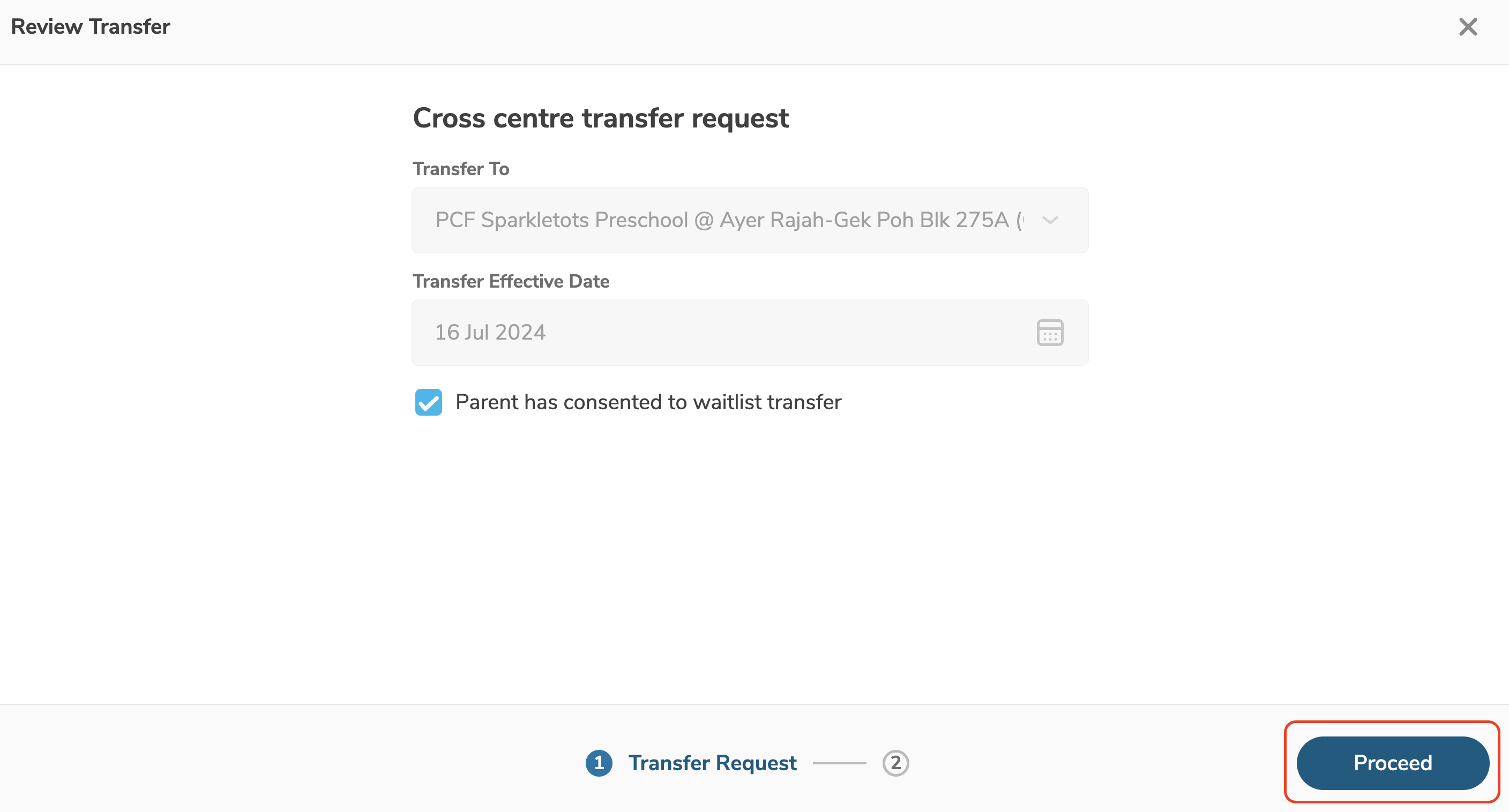Image resolution: width=1509 pixels, height=812 pixels.
Task: Open the calendar date picker icon
Action: click(x=1050, y=333)
